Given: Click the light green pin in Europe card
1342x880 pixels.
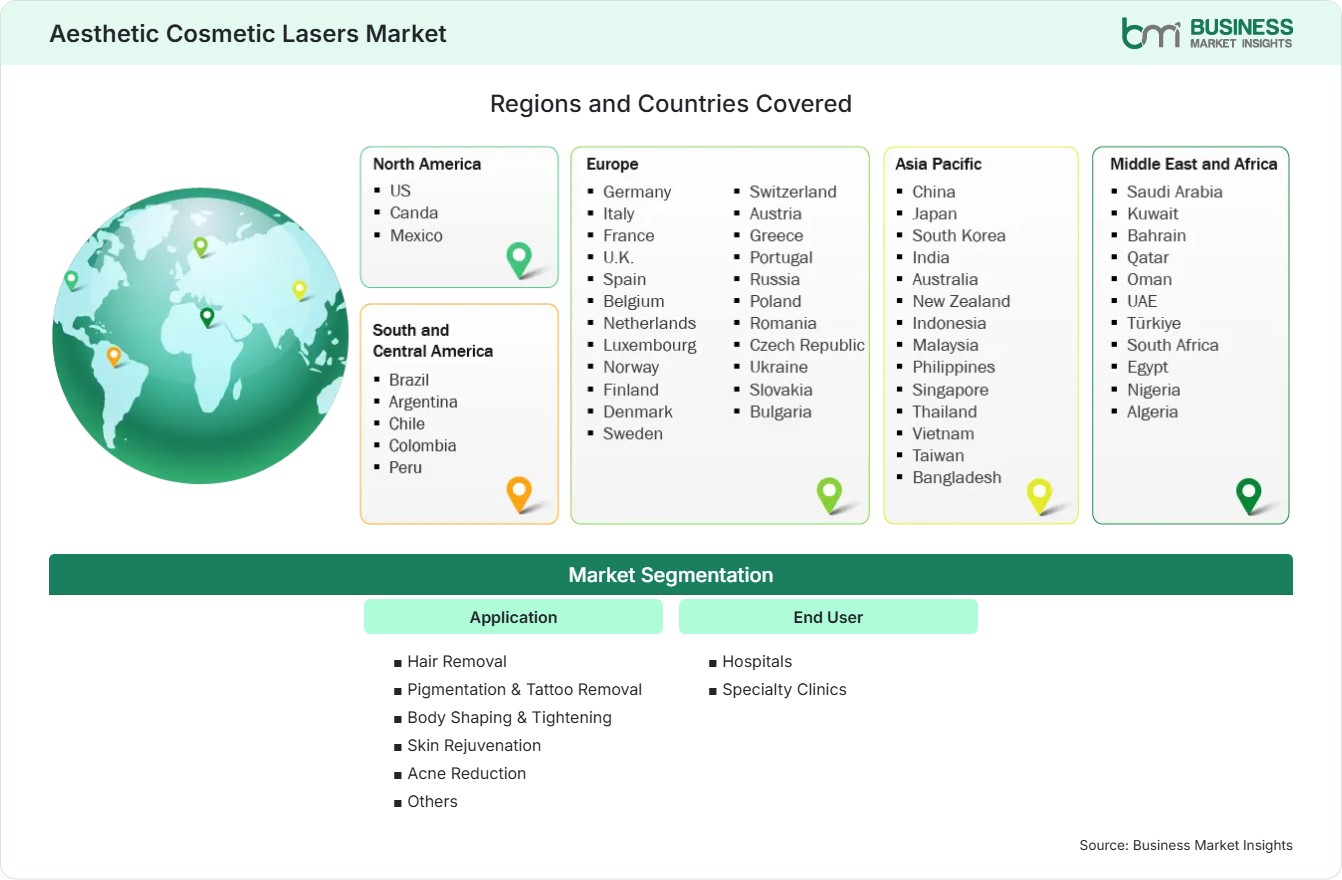Looking at the screenshot, I should coord(830,495).
